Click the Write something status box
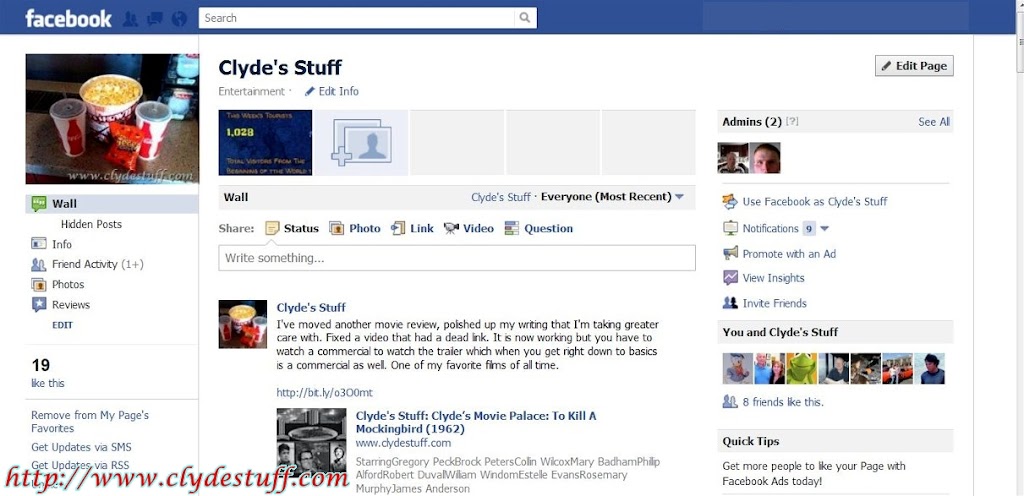The height and width of the screenshot is (496, 1024). [x=456, y=258]
